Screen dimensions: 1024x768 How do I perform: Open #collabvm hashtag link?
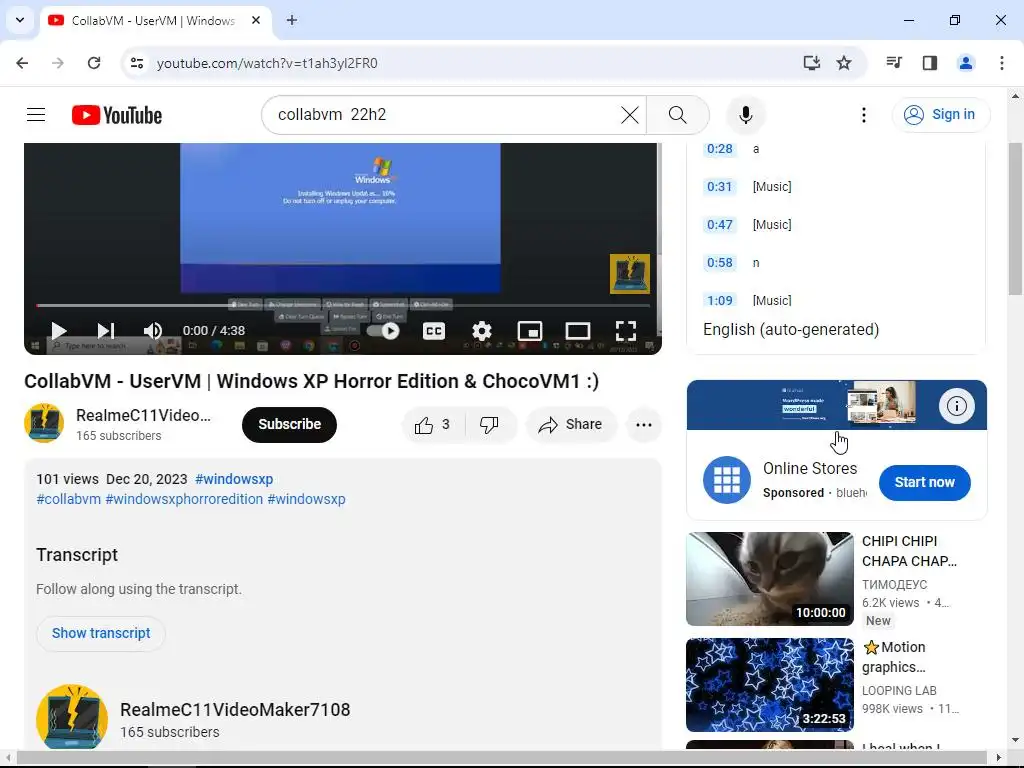click(x=69, y=500)
